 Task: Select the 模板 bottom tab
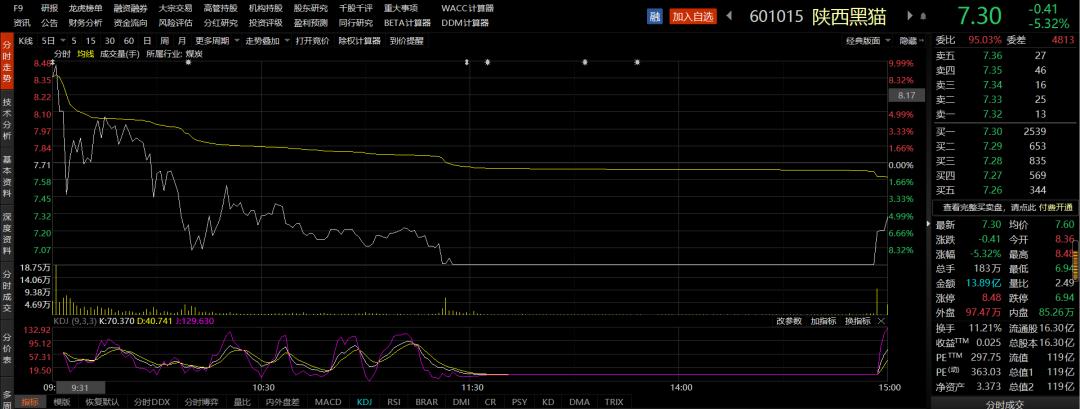pos(61,401)
